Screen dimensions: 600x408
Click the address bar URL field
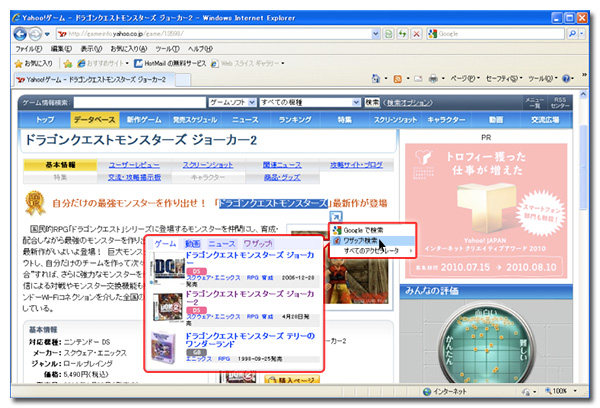pyautogui.click(x=214, y=34)
